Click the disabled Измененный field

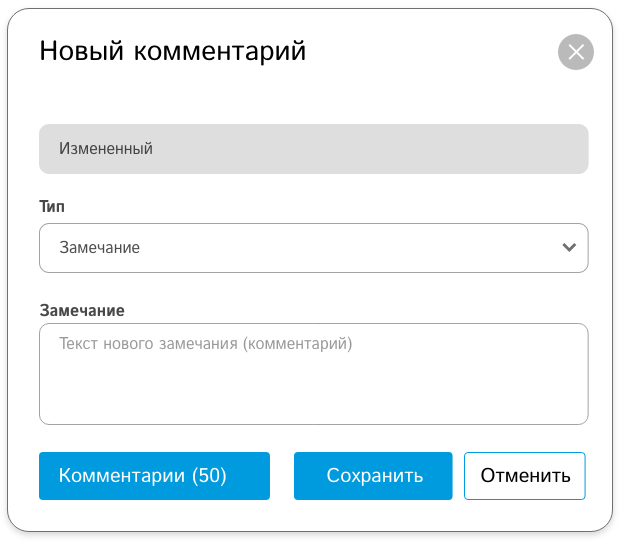tap(314, 149)
